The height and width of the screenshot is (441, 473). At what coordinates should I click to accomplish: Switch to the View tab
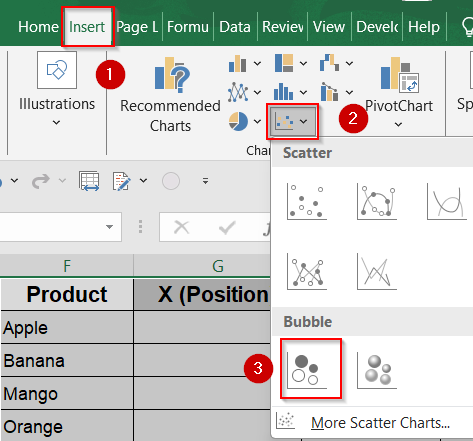click(329, 27)
